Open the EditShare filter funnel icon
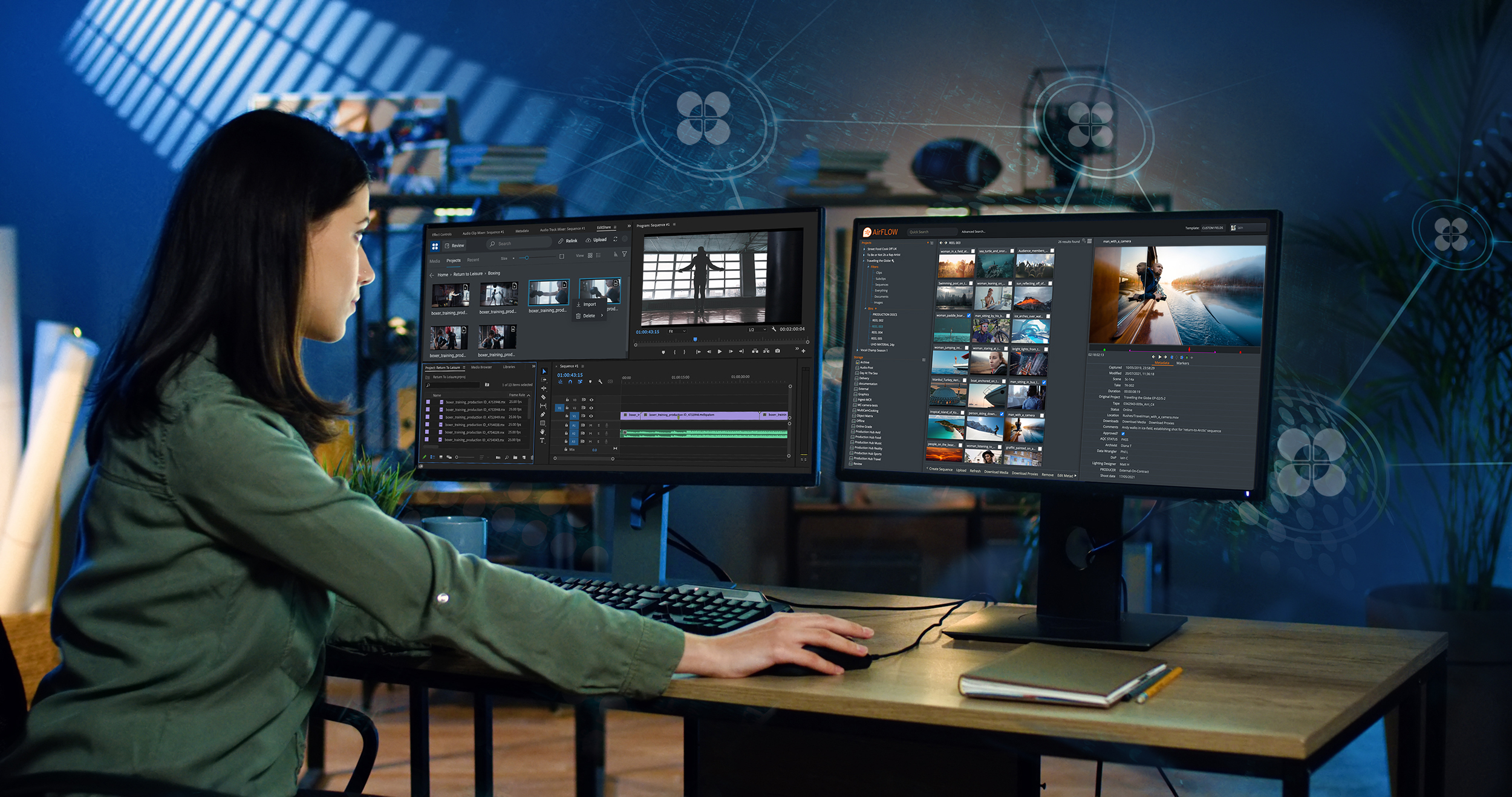 point(624,254)
